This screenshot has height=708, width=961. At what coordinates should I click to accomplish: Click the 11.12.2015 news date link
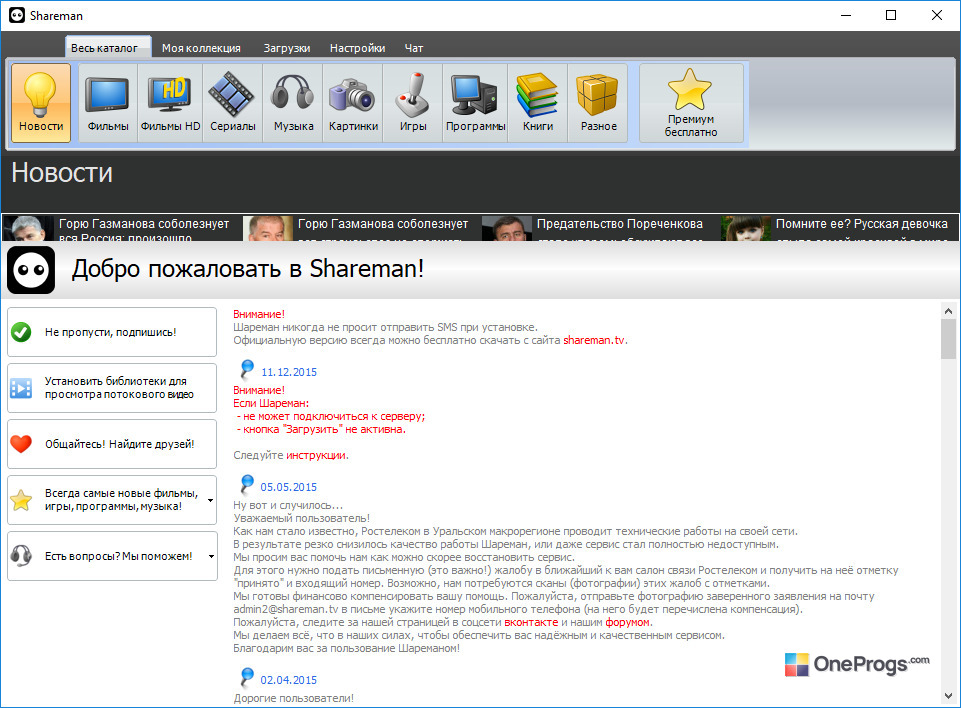pos(289,372)
